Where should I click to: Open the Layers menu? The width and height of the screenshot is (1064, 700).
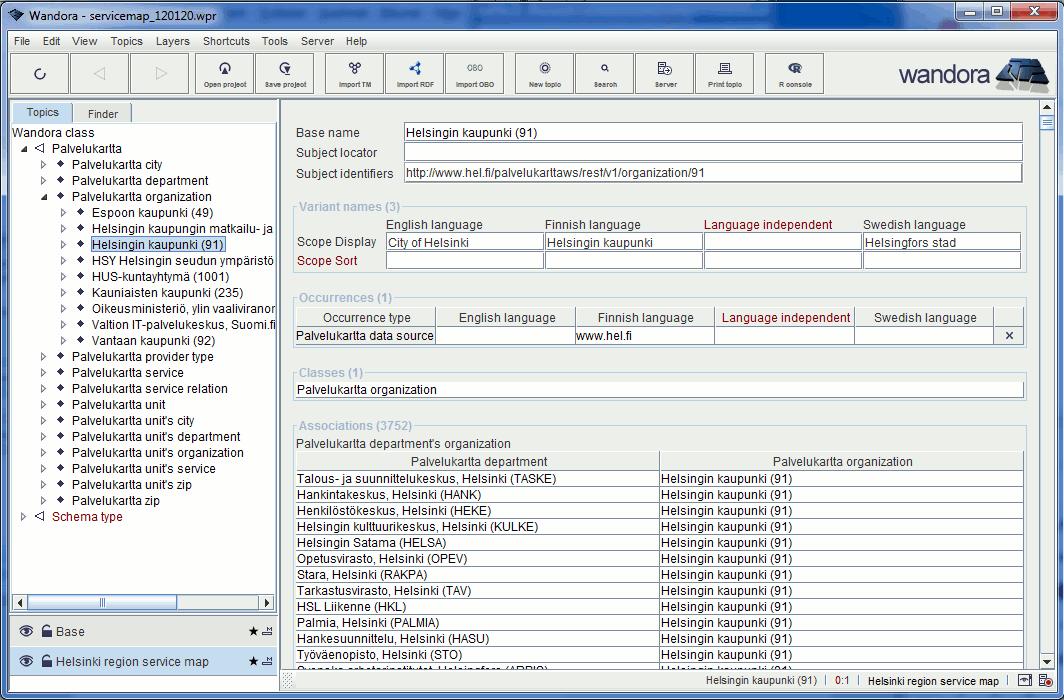(172, 41)
